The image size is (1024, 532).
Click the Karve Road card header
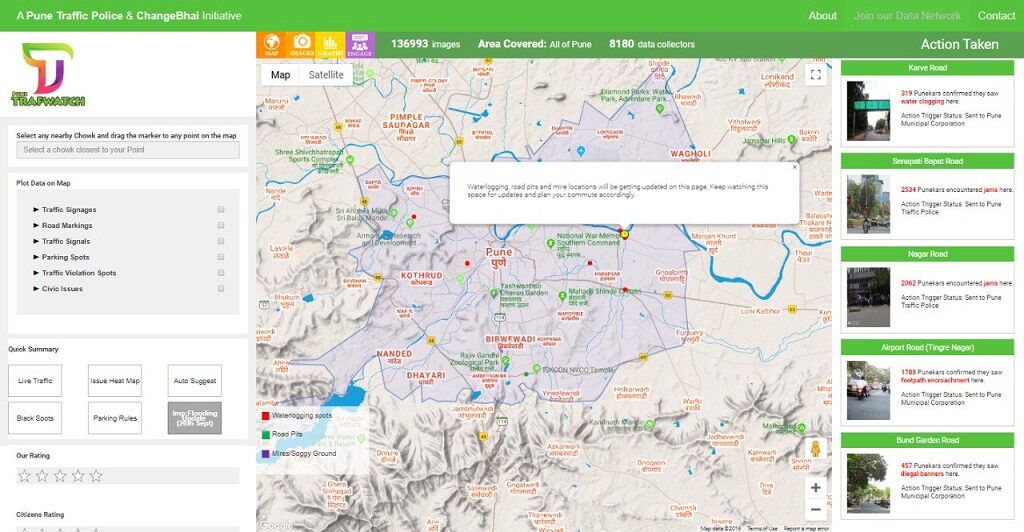(927, 68)
